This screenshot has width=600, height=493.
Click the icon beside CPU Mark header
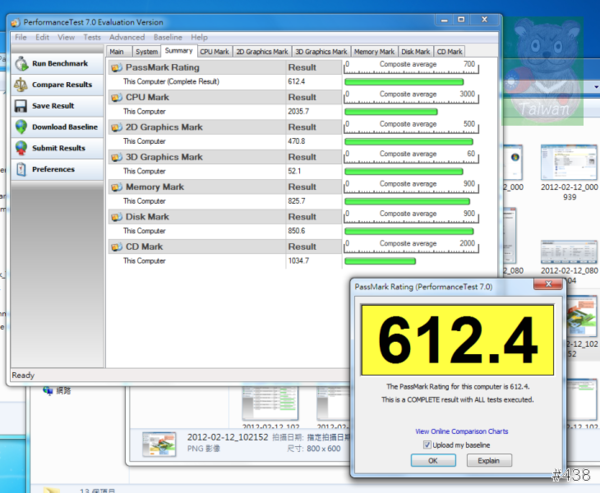click(116, 97)
